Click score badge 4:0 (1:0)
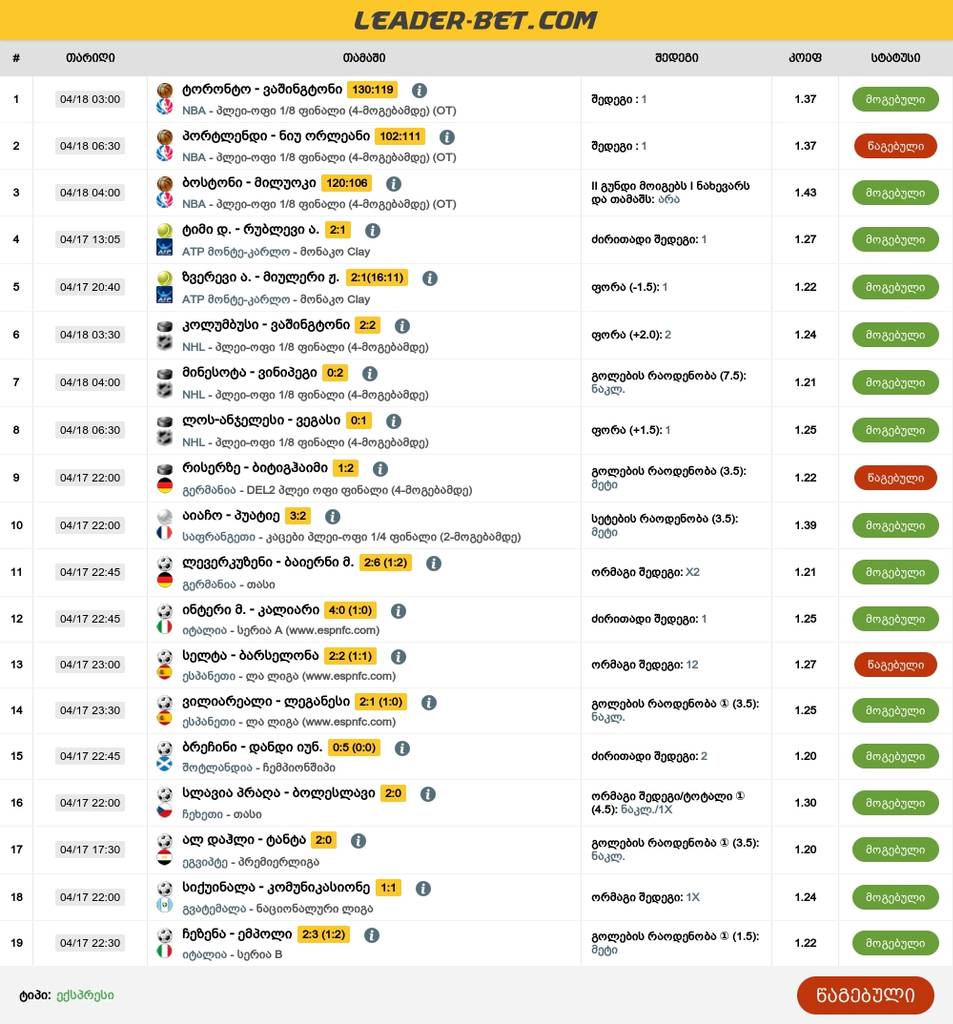 350,610
